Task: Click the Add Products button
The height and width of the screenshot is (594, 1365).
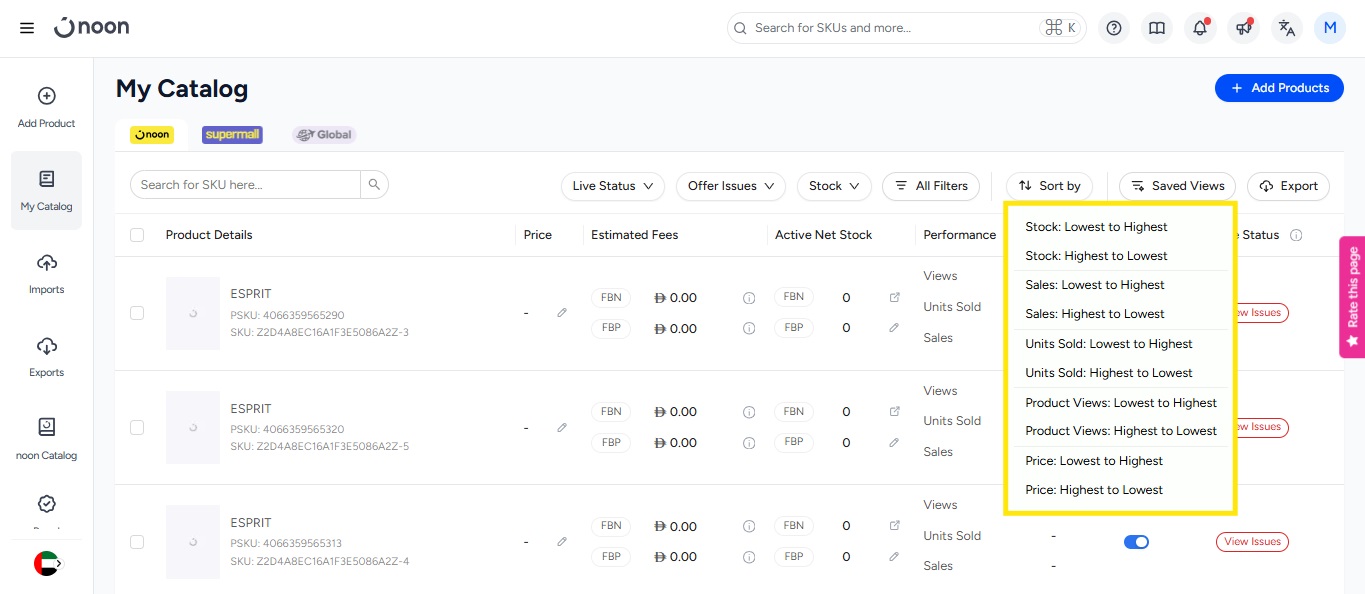Action: coord(1279,88)
